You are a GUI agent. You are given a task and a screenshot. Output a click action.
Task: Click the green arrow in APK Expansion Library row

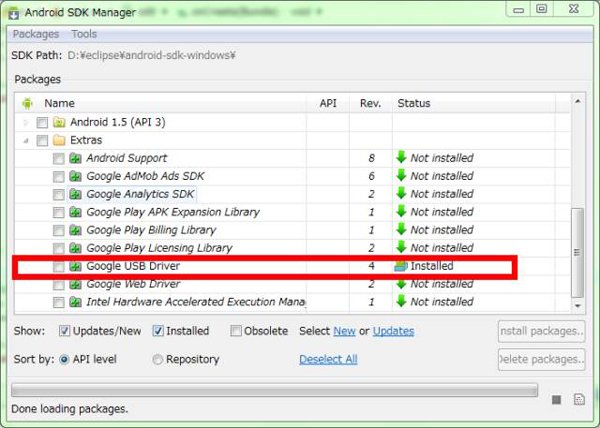[401, 211]
